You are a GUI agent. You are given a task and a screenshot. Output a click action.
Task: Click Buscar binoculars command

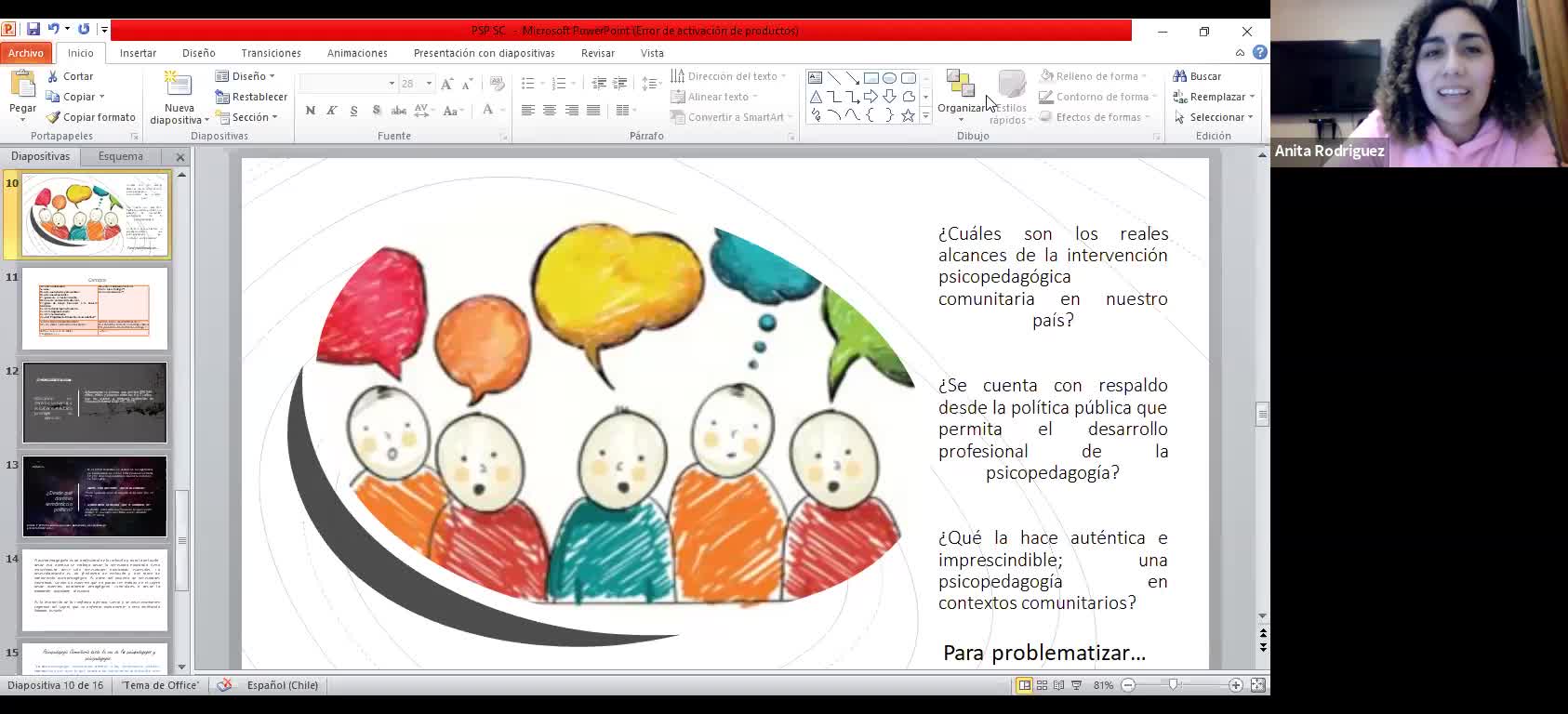tap(1198, 76)
